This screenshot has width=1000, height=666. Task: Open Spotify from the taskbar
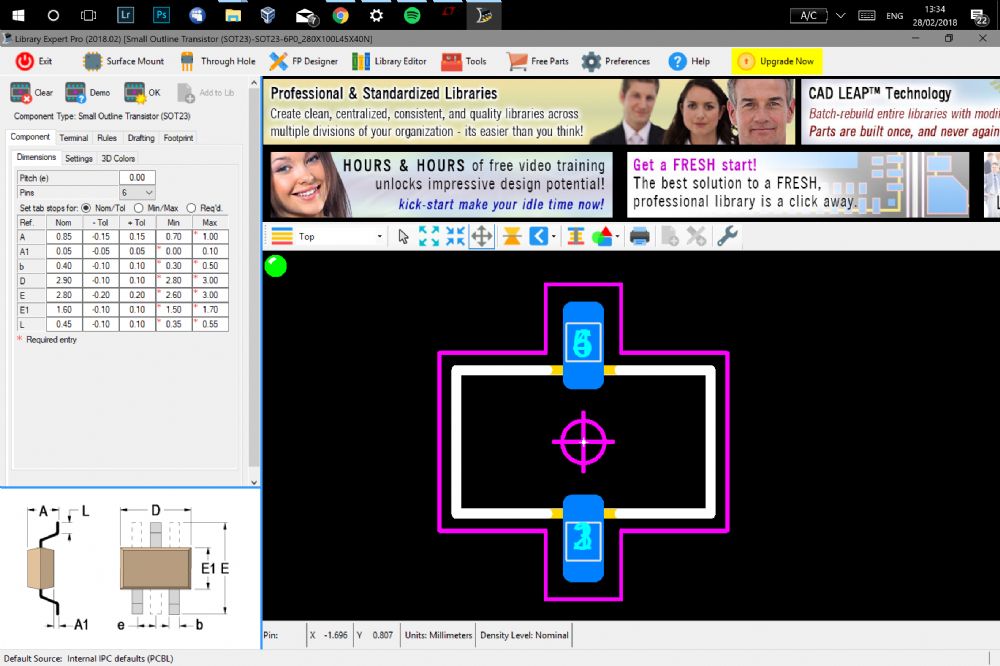(x=412, y=15)
